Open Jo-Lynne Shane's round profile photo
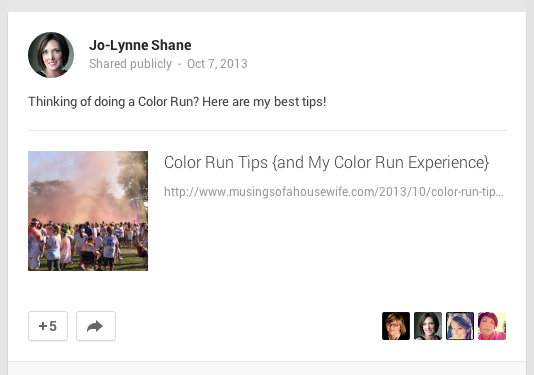The width and height of the screenshot is (534, 375). tap(51, 55)
